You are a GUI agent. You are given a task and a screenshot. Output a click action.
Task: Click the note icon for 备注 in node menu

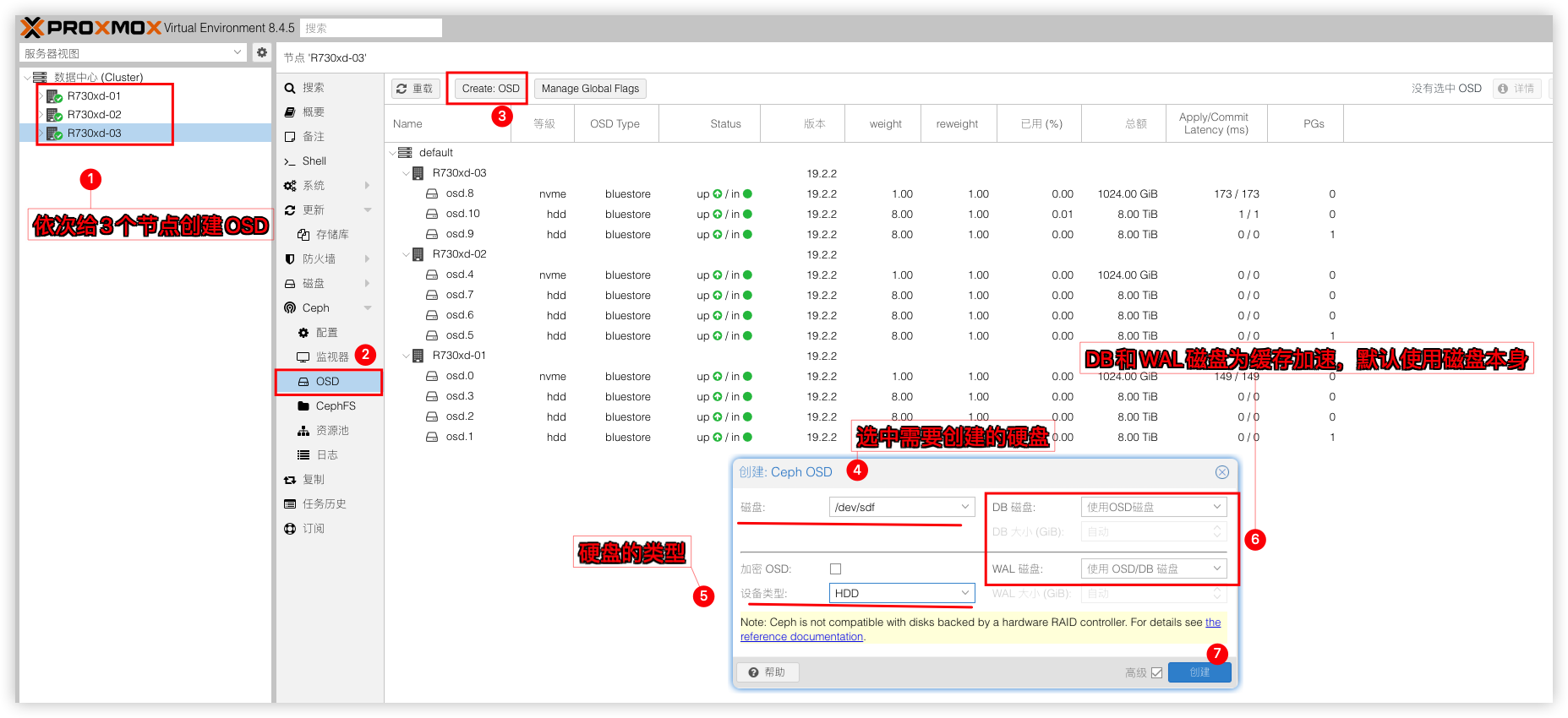click(290, 137)
